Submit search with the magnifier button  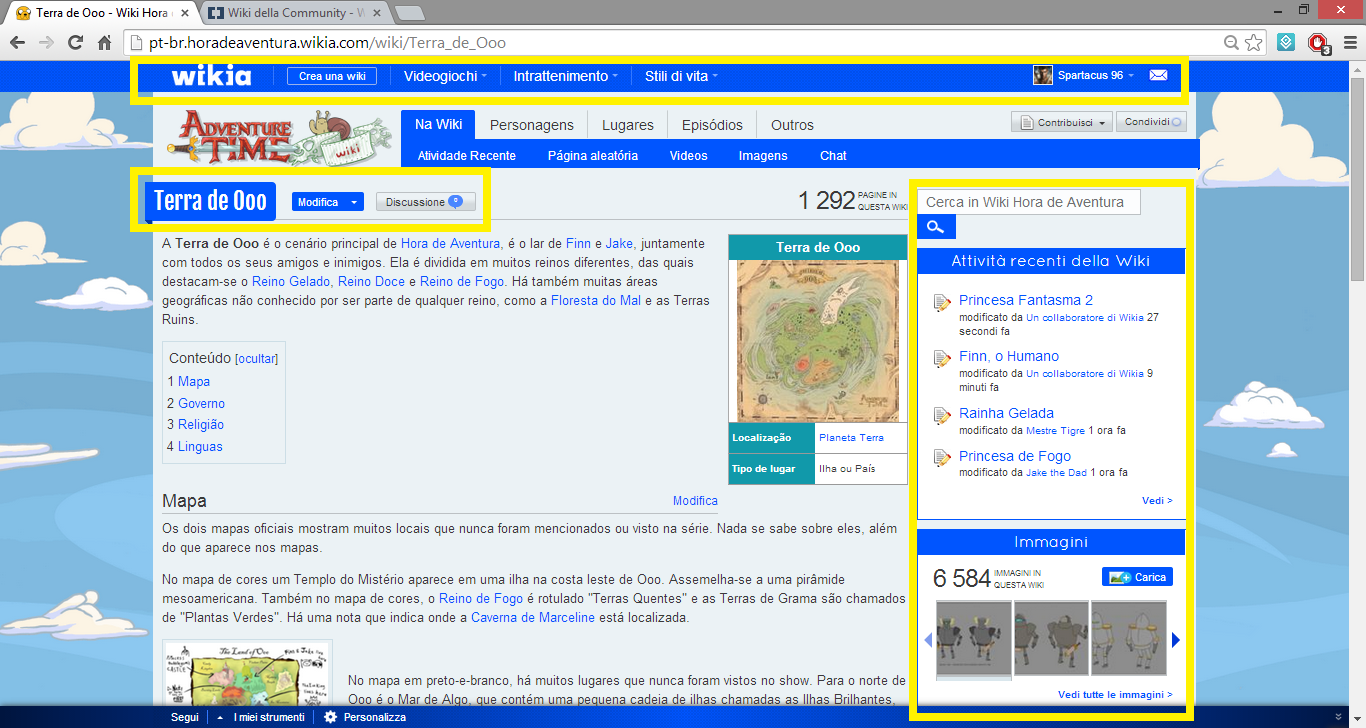[x=936, y=227]
